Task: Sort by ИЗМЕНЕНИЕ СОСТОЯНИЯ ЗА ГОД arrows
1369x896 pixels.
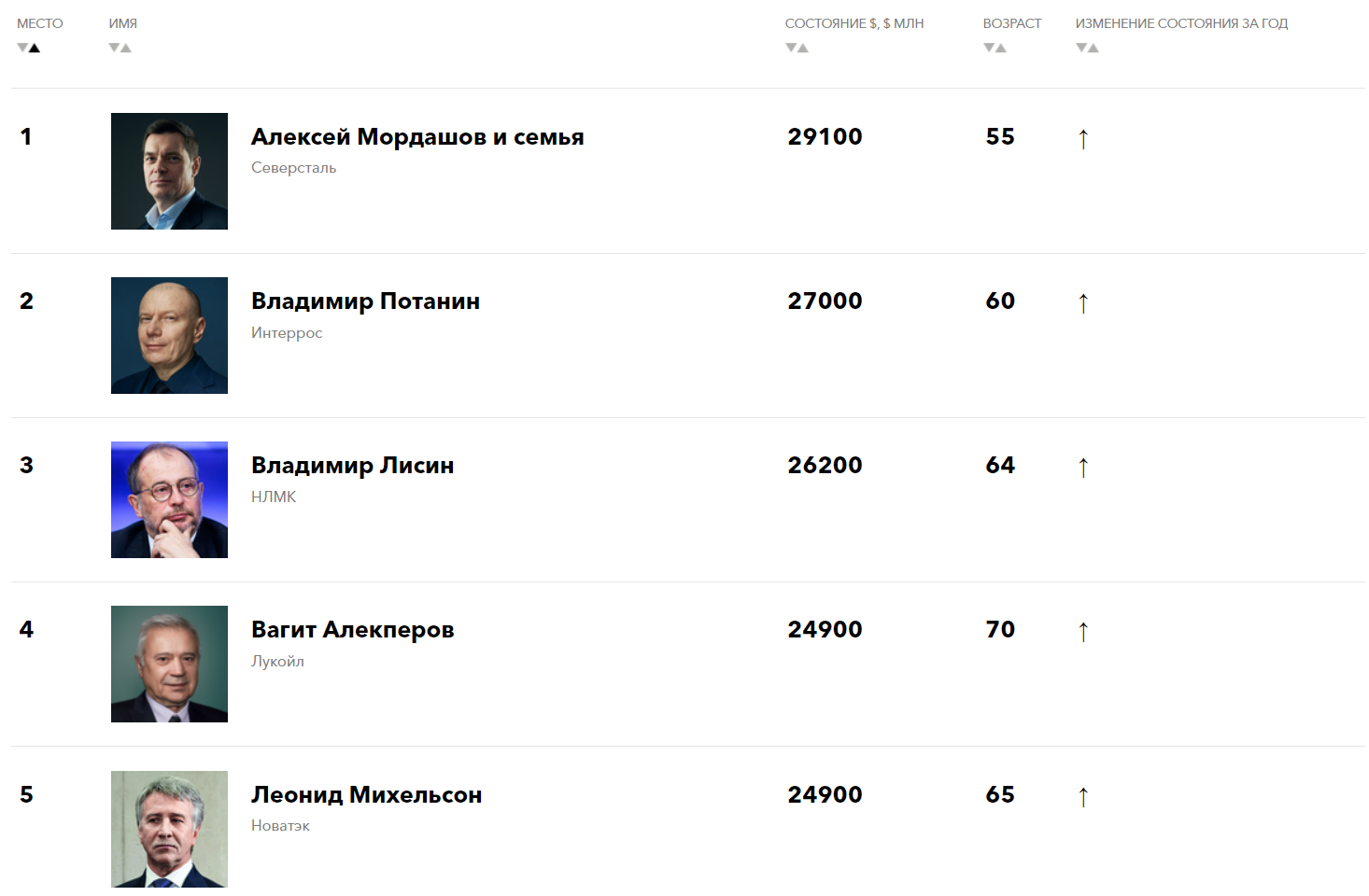Action: pyautogui.click(x=1087, y=48)
